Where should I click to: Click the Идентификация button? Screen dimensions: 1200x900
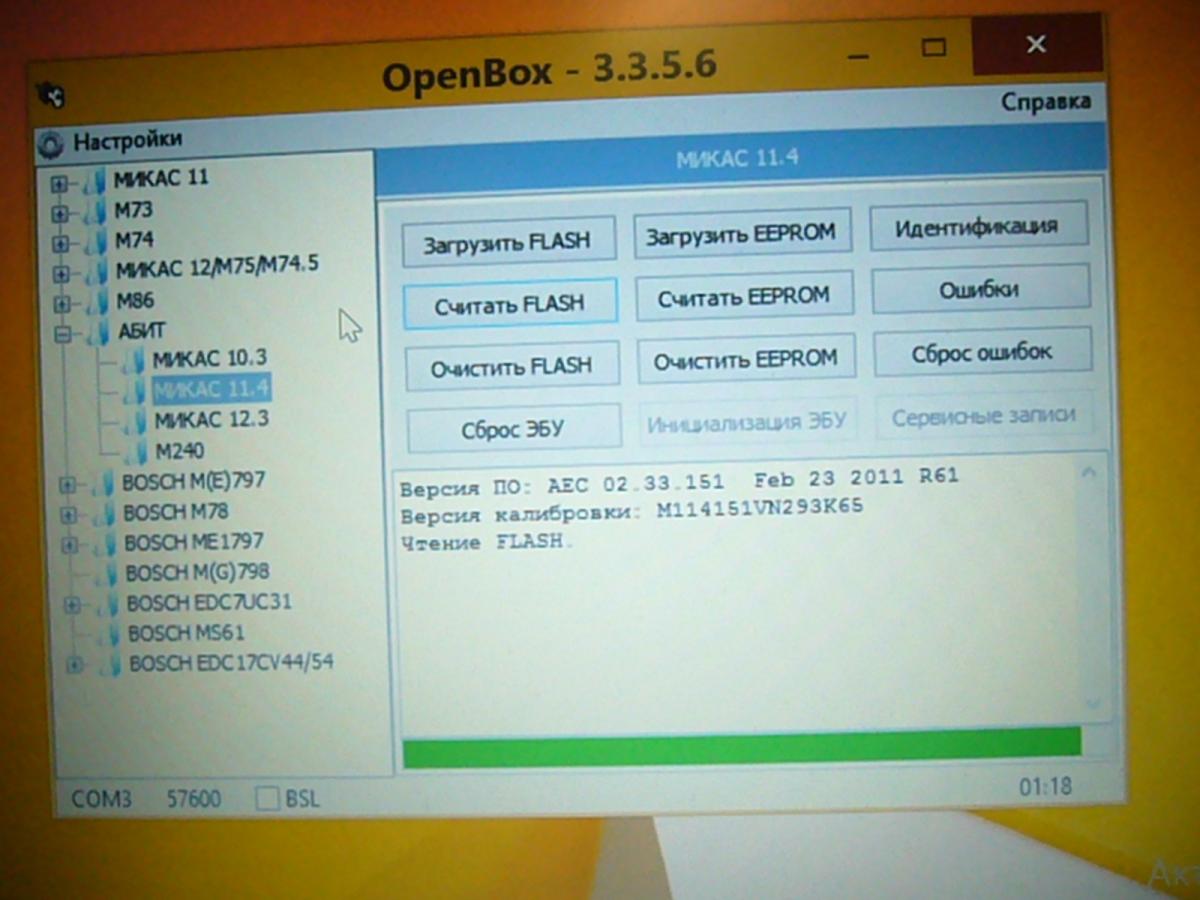tap(977, 227)
